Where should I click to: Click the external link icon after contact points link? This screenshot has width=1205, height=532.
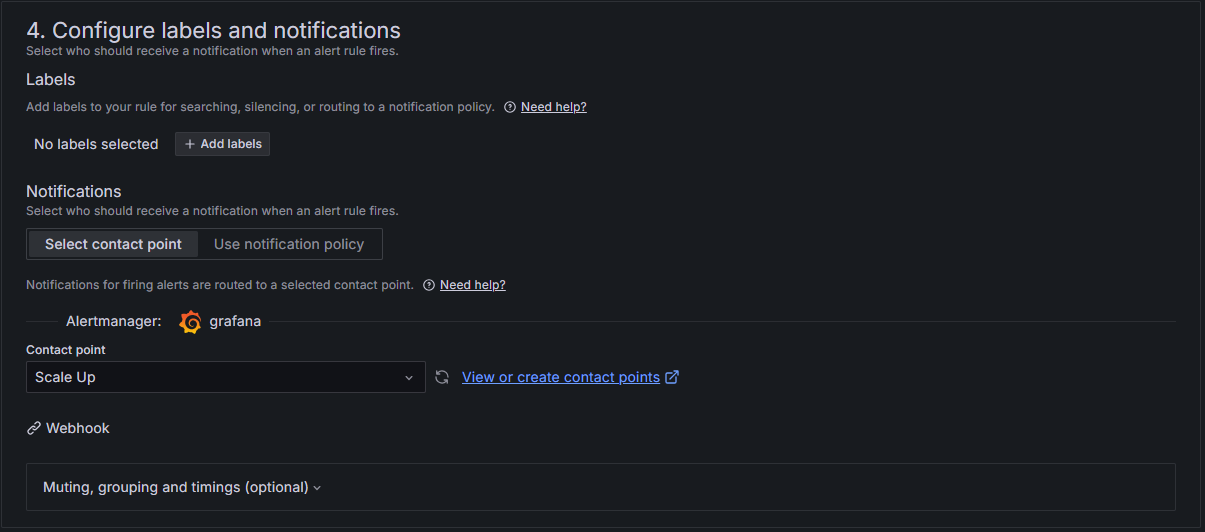click(x=672, y=377)
